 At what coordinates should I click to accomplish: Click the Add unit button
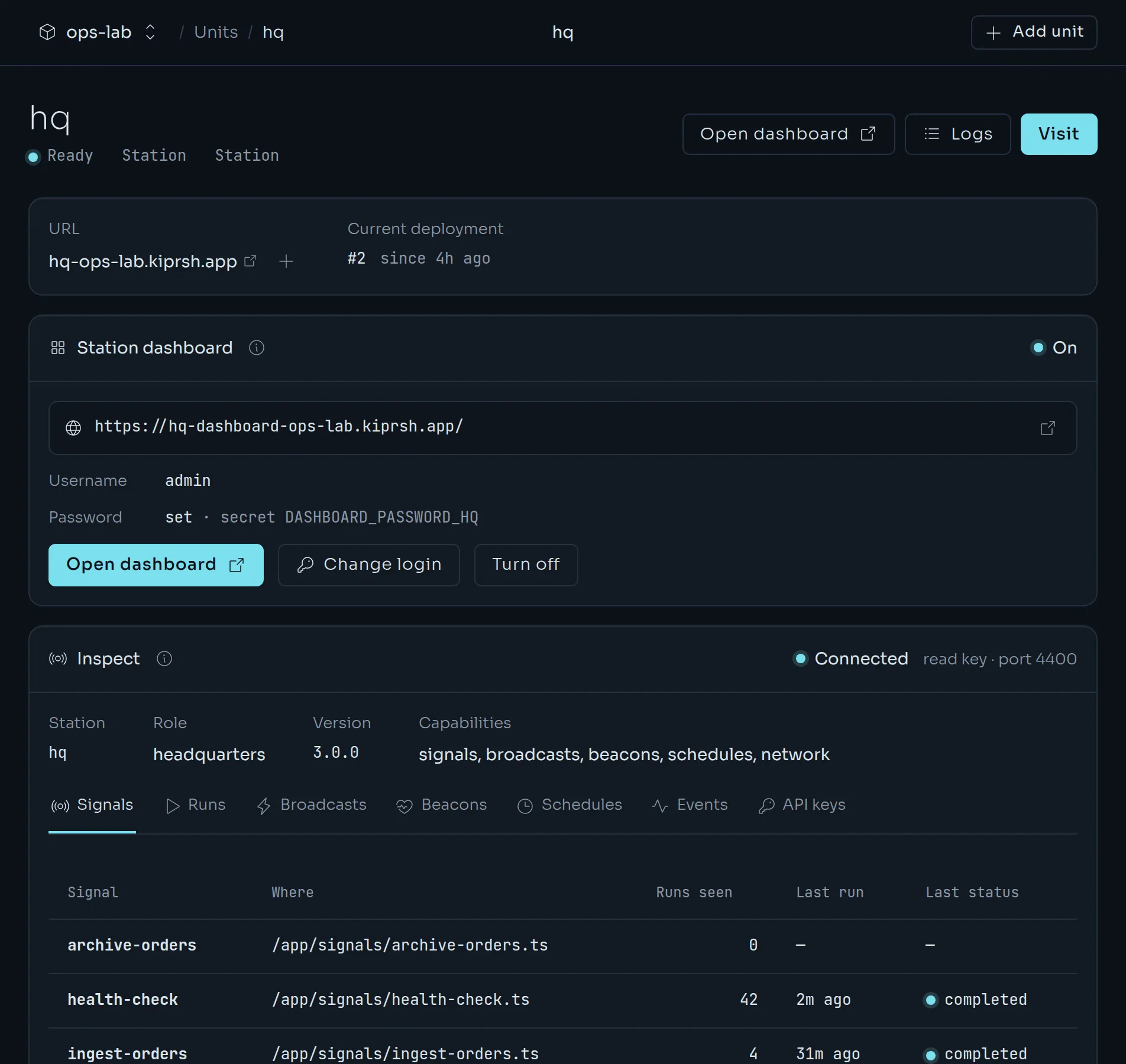tap(1034, 32)
